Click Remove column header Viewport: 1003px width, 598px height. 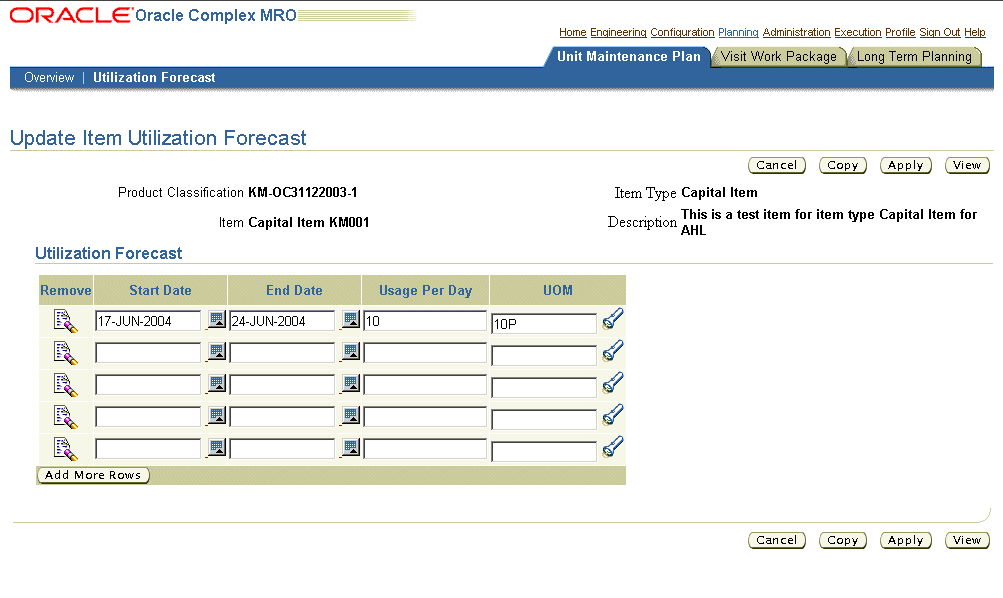coord(66,290)
